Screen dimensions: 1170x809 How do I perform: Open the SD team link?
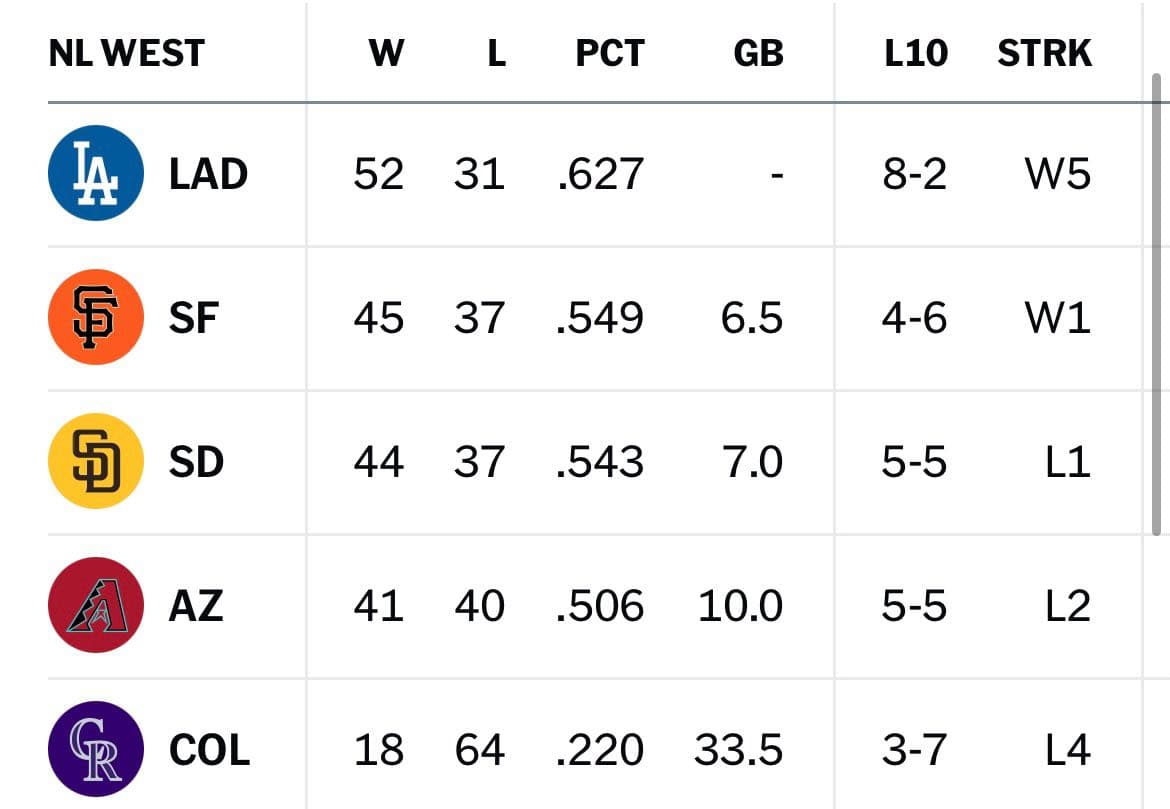[196, 462]
